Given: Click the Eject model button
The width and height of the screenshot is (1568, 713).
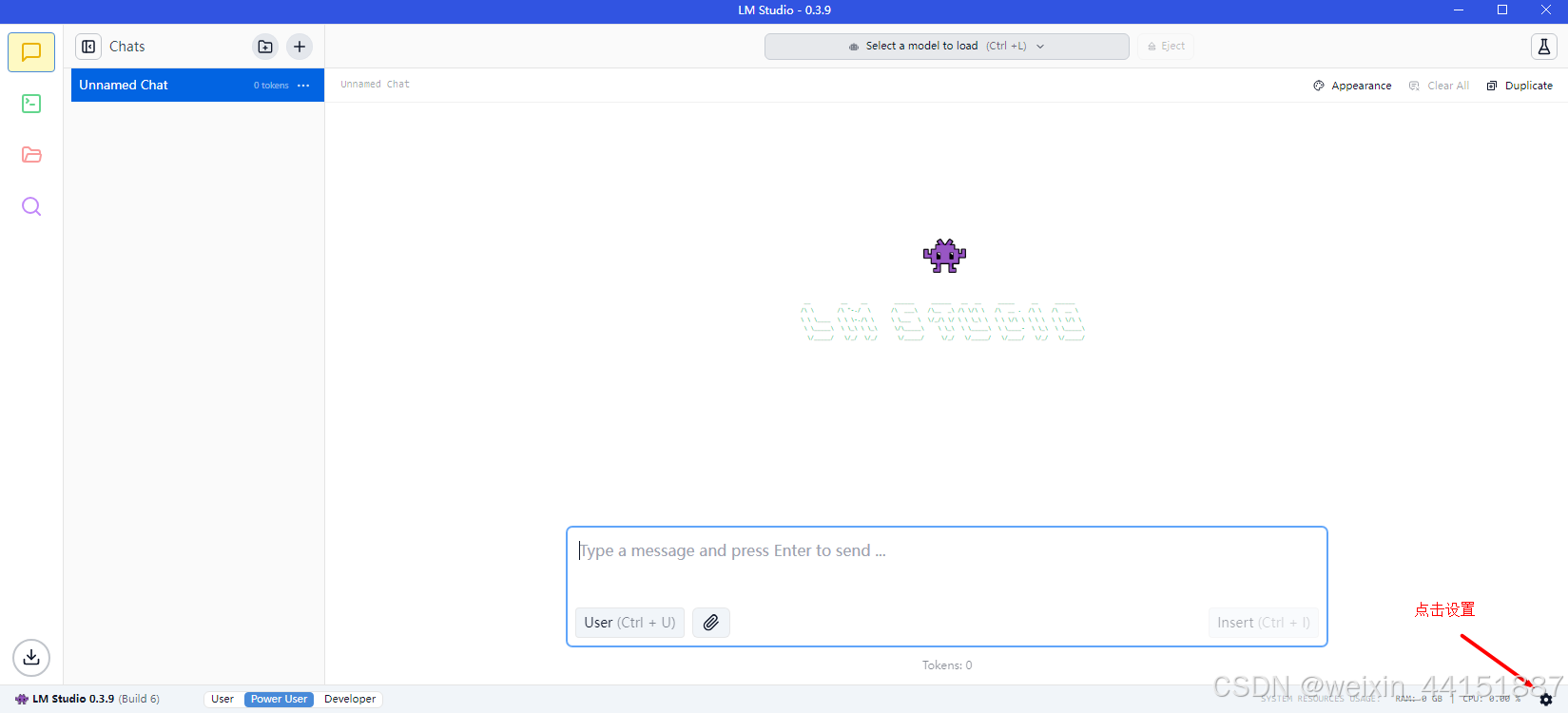Looking at the screenshot, I should [x=1166, y=46].
